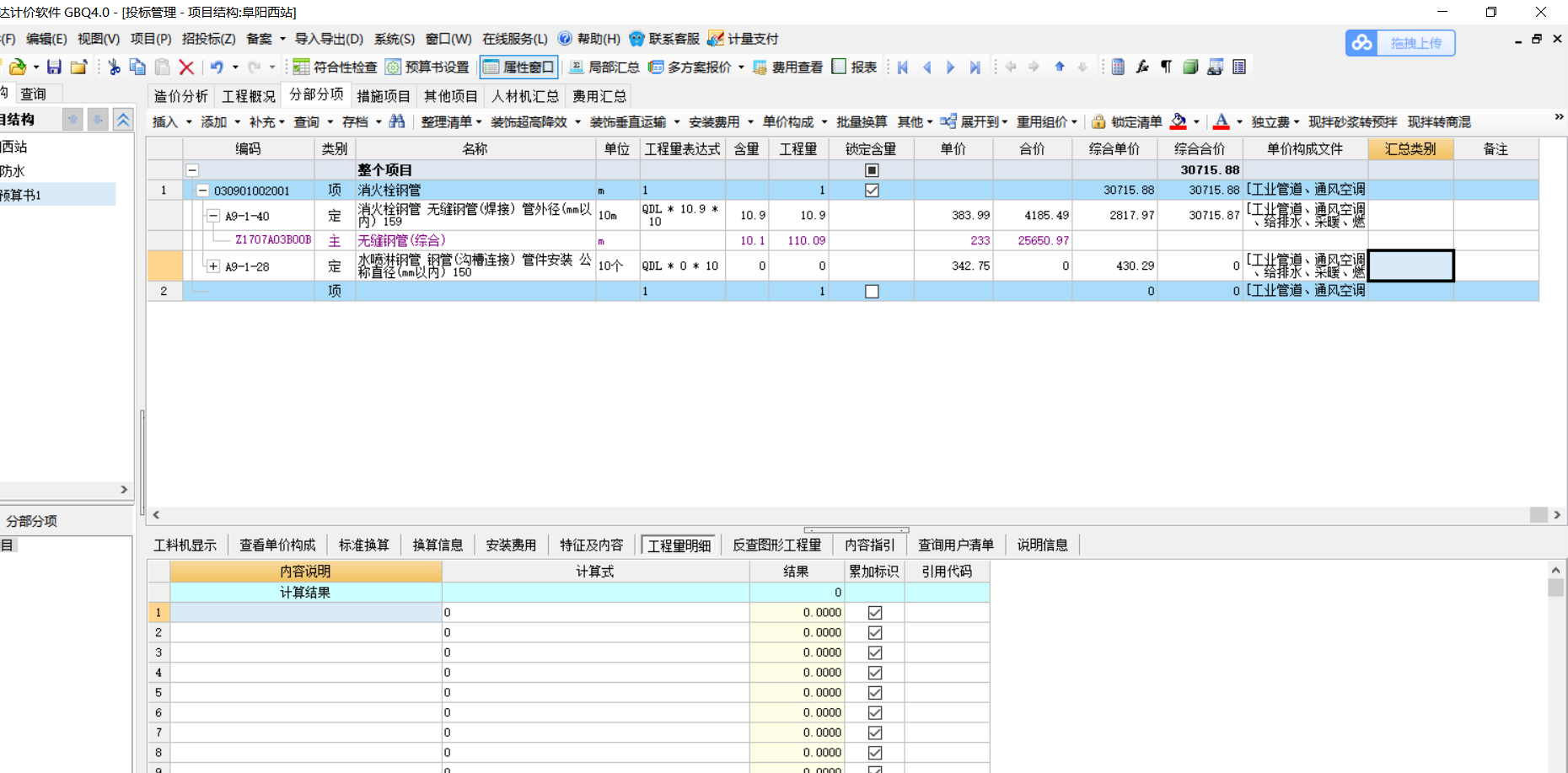This screenshot has width=1568, height=773.
Task: Click the paragraph mark icon
Action: [1167, 67]
